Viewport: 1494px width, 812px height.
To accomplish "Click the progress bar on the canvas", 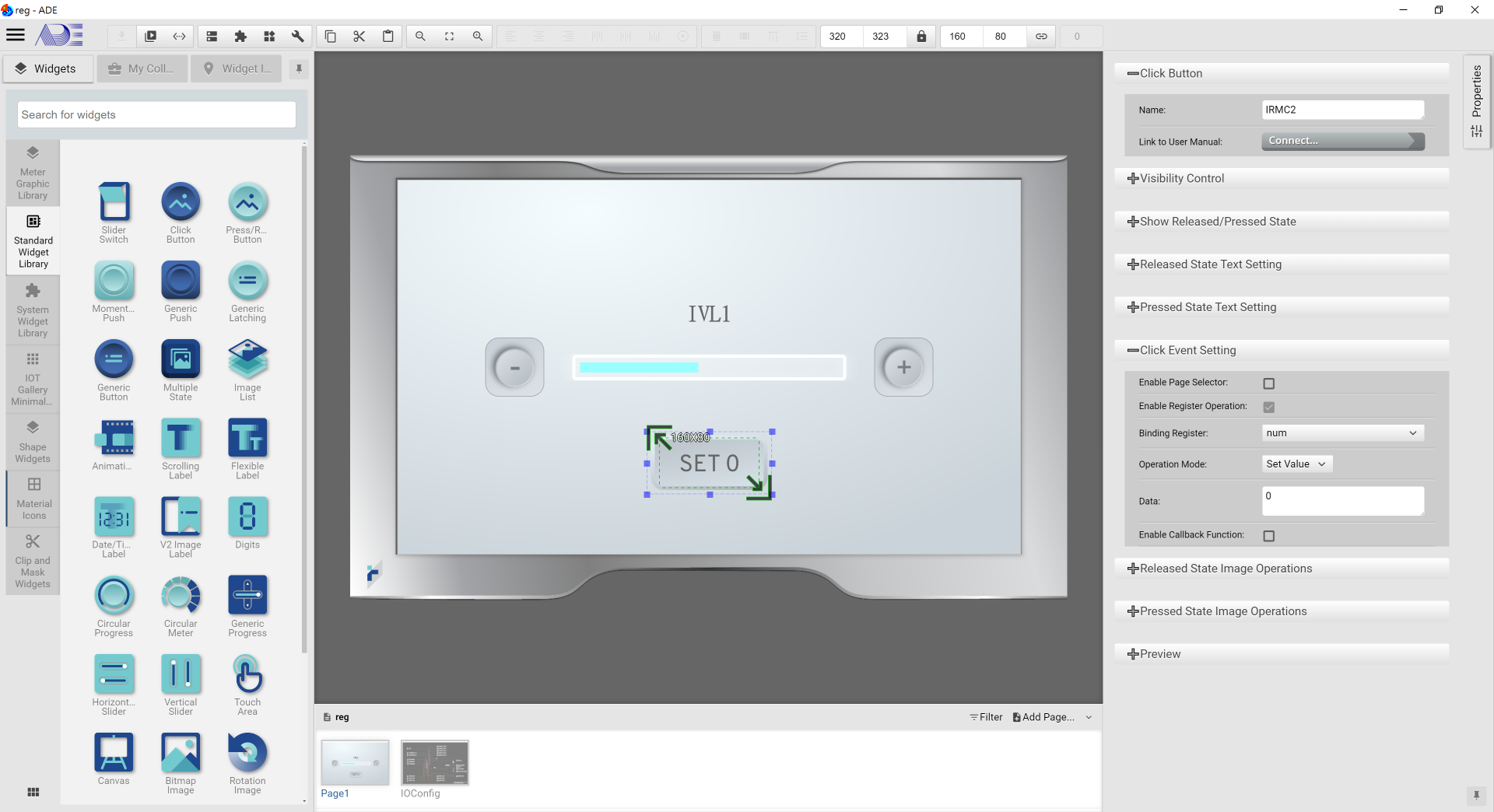I will pyautogui.click(x=709, y=368).
